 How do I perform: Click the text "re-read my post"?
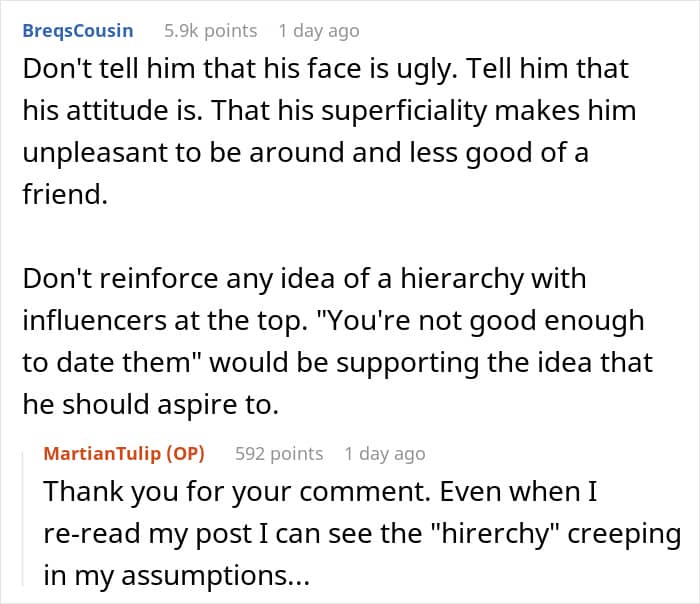(x=148, y=534)
